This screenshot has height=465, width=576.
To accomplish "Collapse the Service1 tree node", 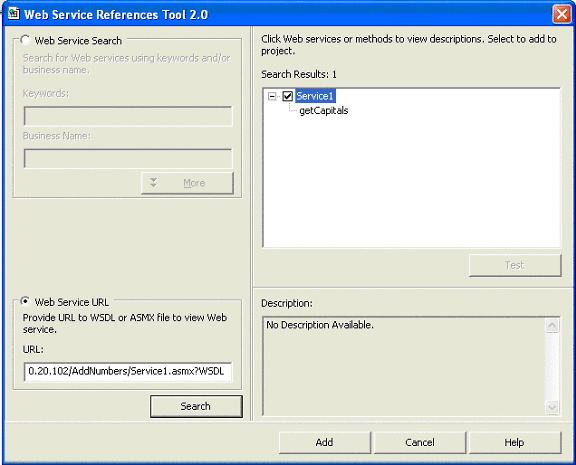I will click(x=272, y=97).
